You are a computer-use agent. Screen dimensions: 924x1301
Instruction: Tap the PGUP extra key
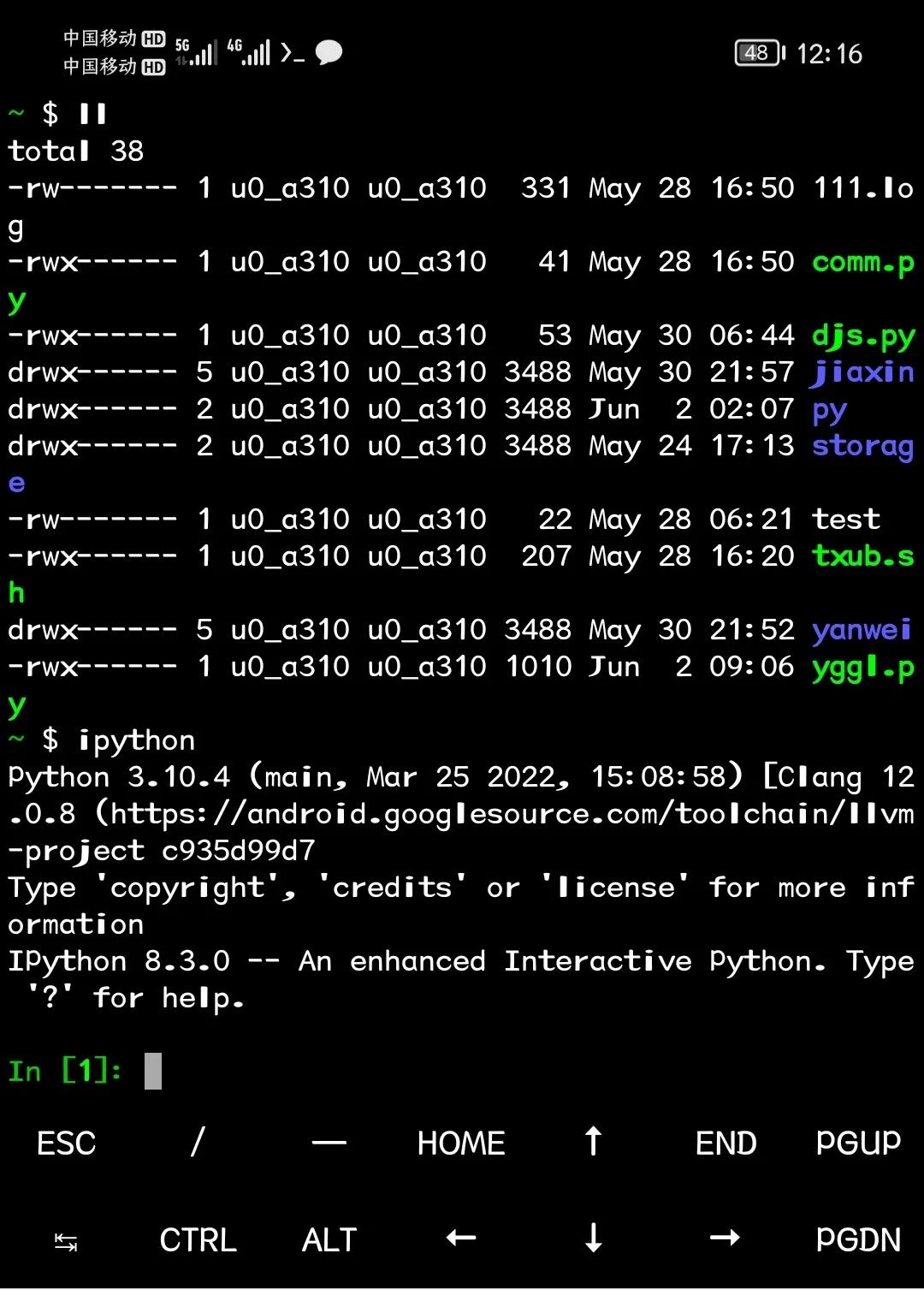point(858,1143)
